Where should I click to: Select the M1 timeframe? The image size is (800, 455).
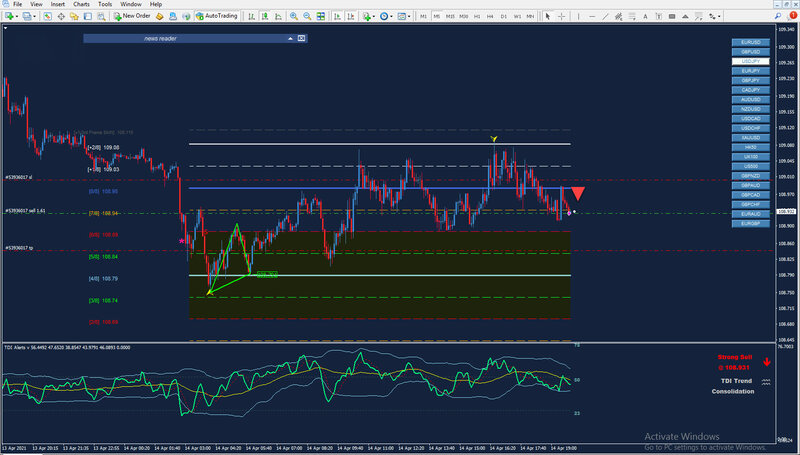click(x=423, y=16)
